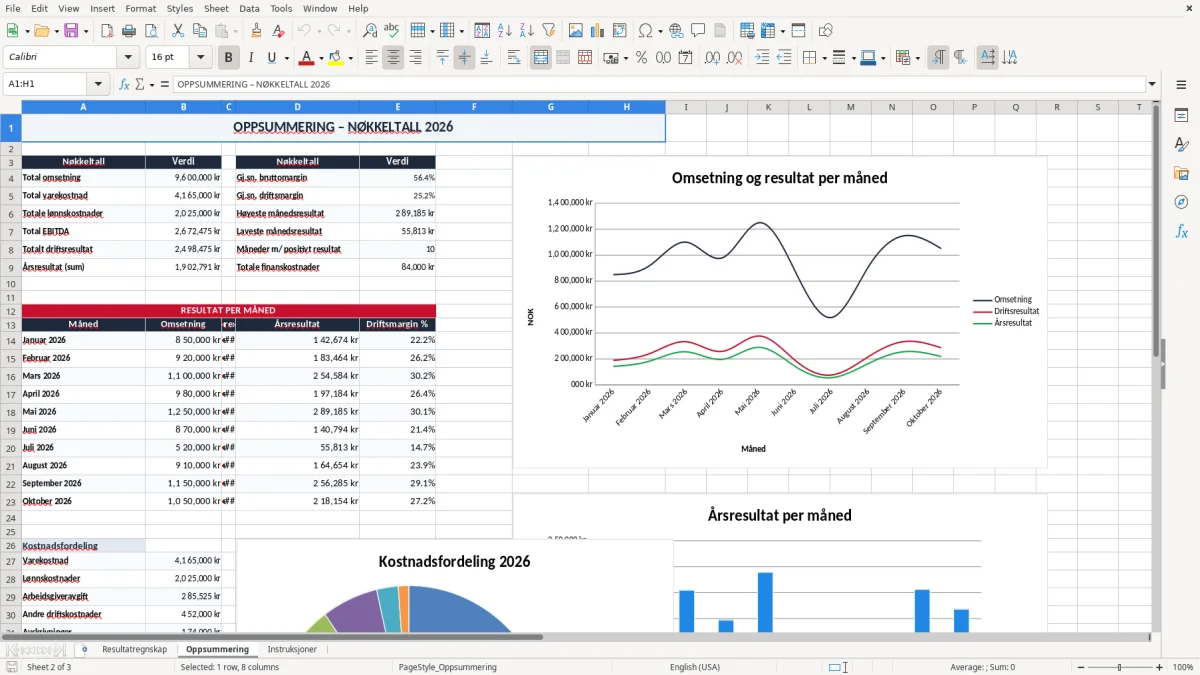The height and width of the screenshot is (675, 1200).
Task: Click the Insert Chart icon
Action: coord(597,31)
